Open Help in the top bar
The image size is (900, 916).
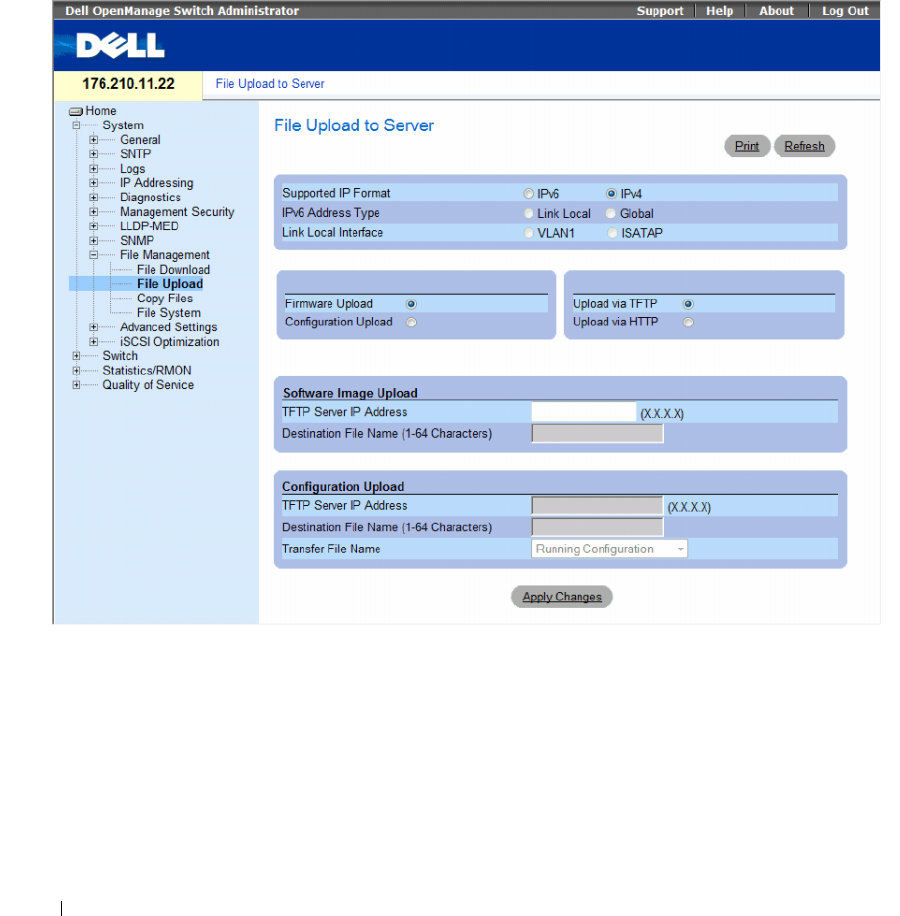click(719, 11)
